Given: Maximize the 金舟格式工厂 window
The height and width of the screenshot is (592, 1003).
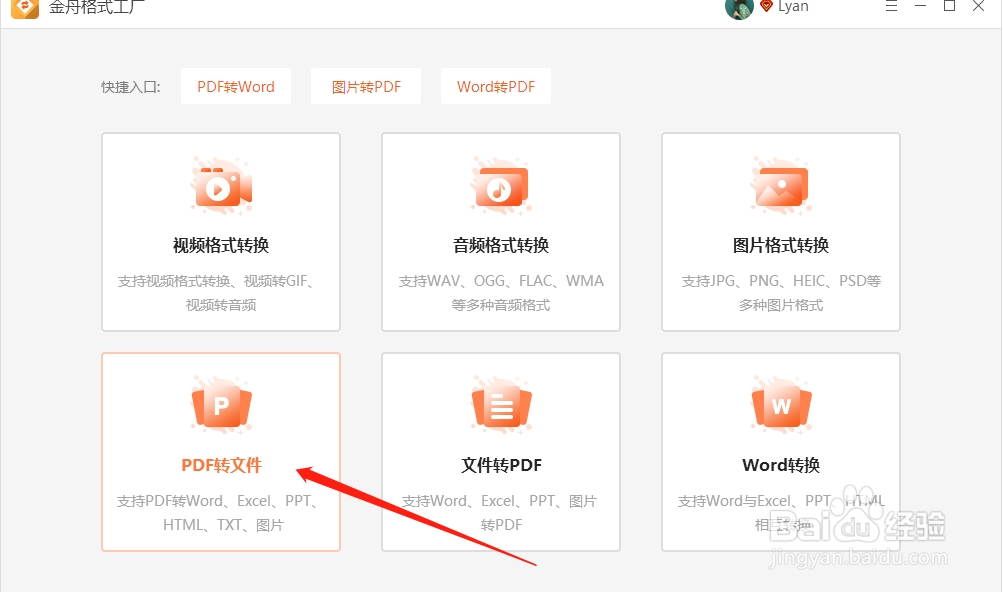Looking at the screenshot, I should [949, 6].
